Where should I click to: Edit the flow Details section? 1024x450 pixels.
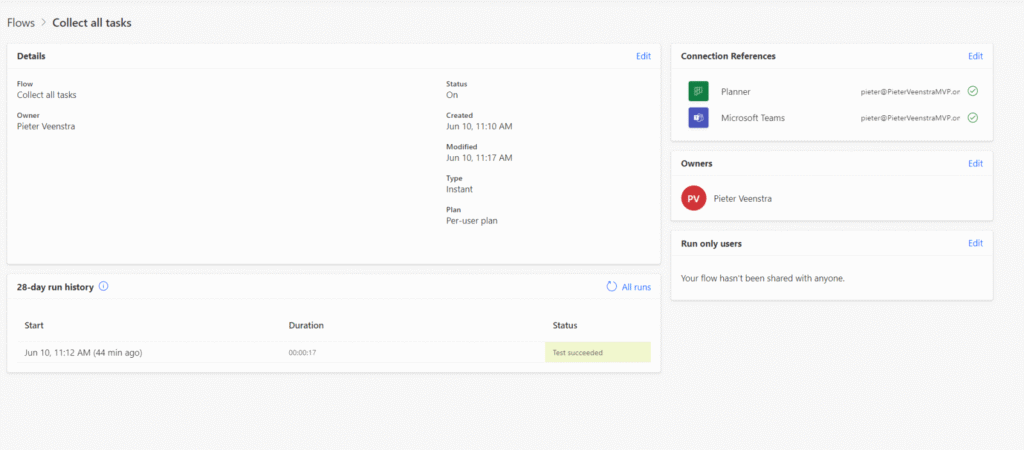point(643,56)
